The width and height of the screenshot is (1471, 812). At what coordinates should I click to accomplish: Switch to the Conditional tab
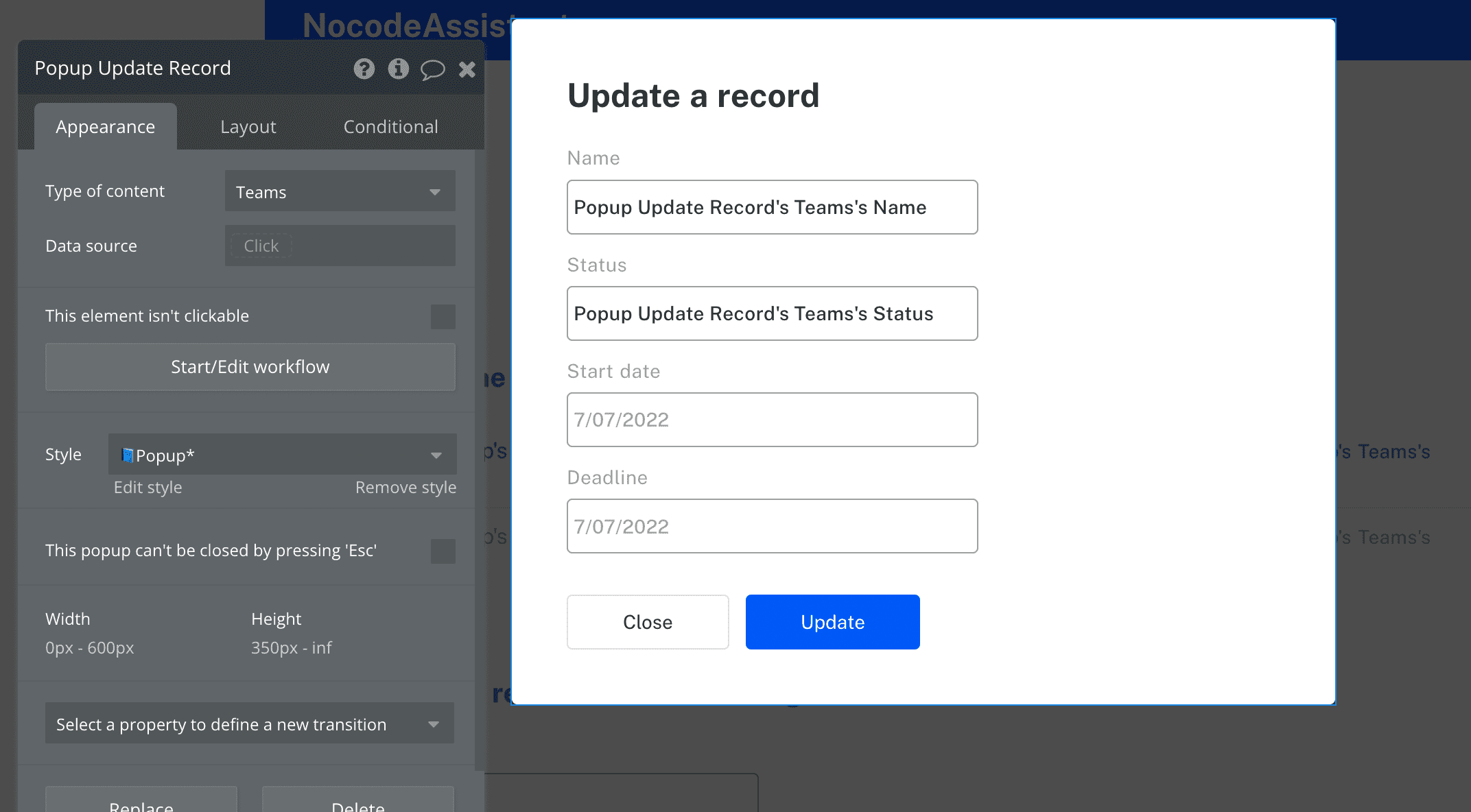tap(390, 127)
